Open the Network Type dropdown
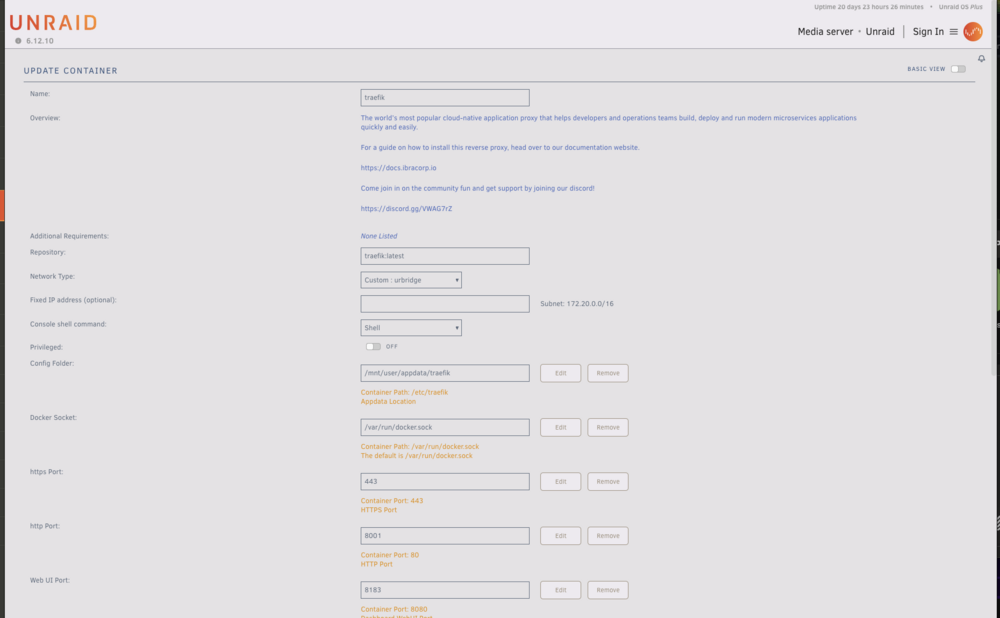Screen dimensions: 1000x618 point(411,280)
